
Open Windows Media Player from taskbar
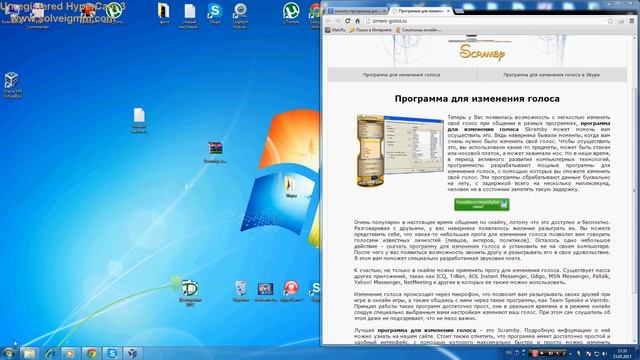[70, 353]
